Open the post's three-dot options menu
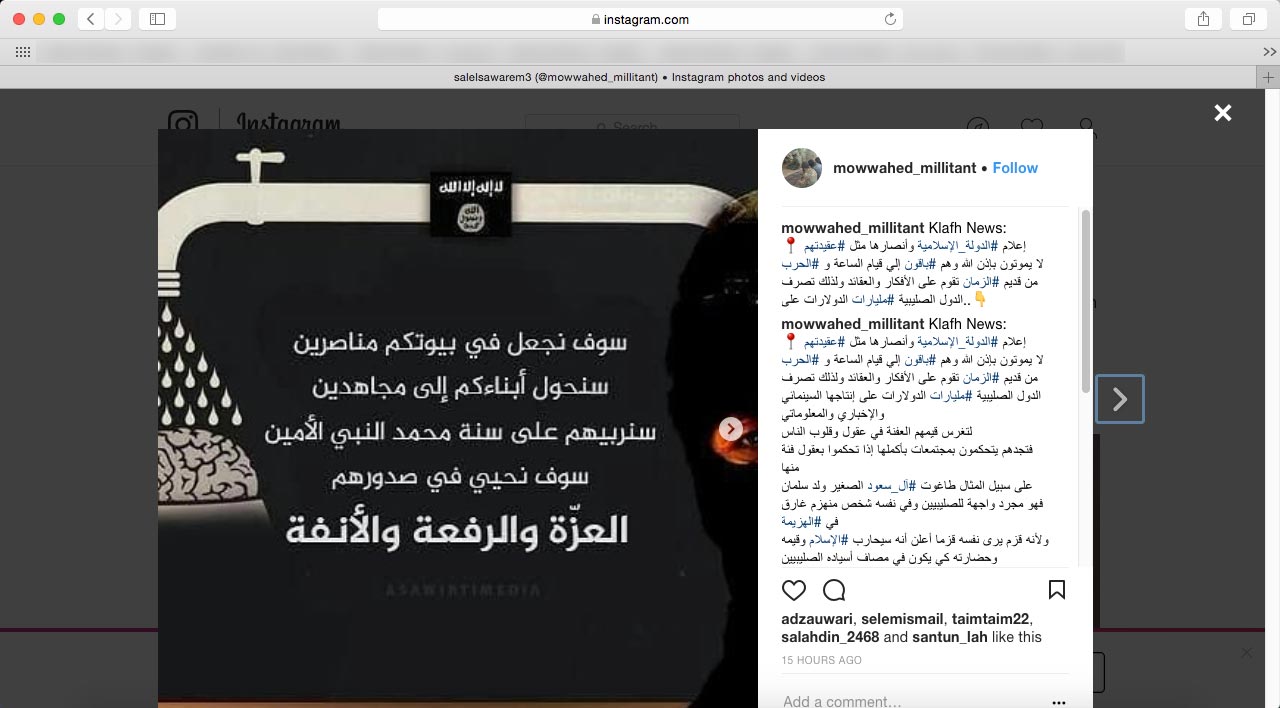The height and width of the screenshot is (708, 1280). coord(1059,702)
